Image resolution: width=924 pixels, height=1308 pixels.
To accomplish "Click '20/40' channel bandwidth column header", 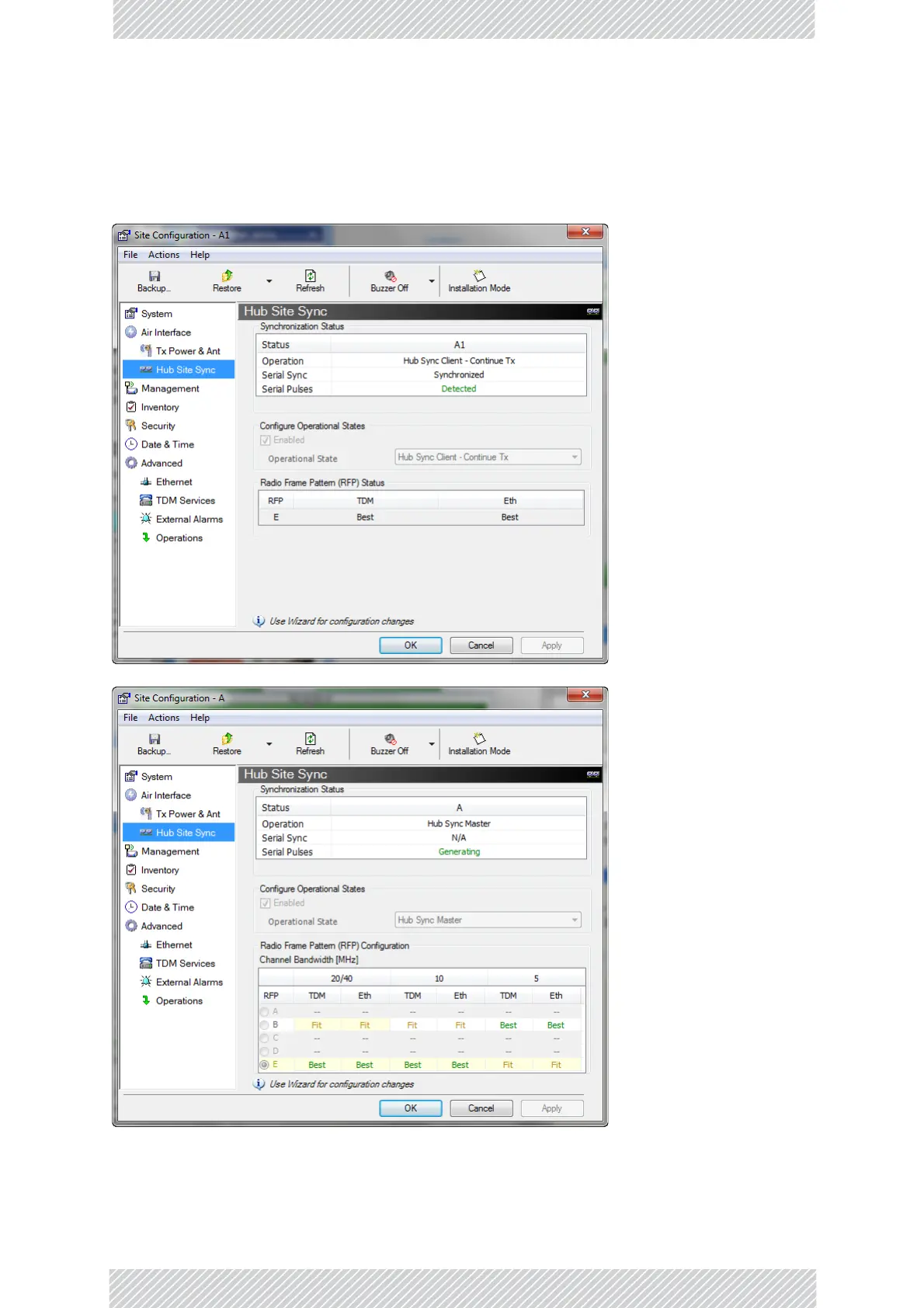I will (342, 979).
